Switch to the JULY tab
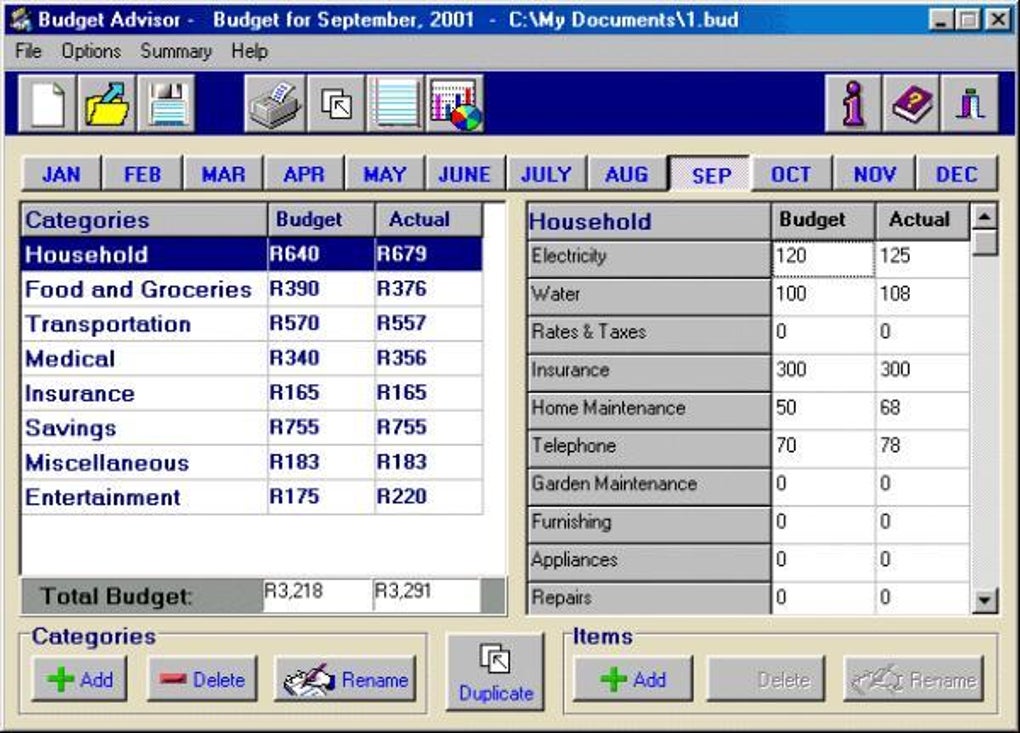 [x=546, y=174]
